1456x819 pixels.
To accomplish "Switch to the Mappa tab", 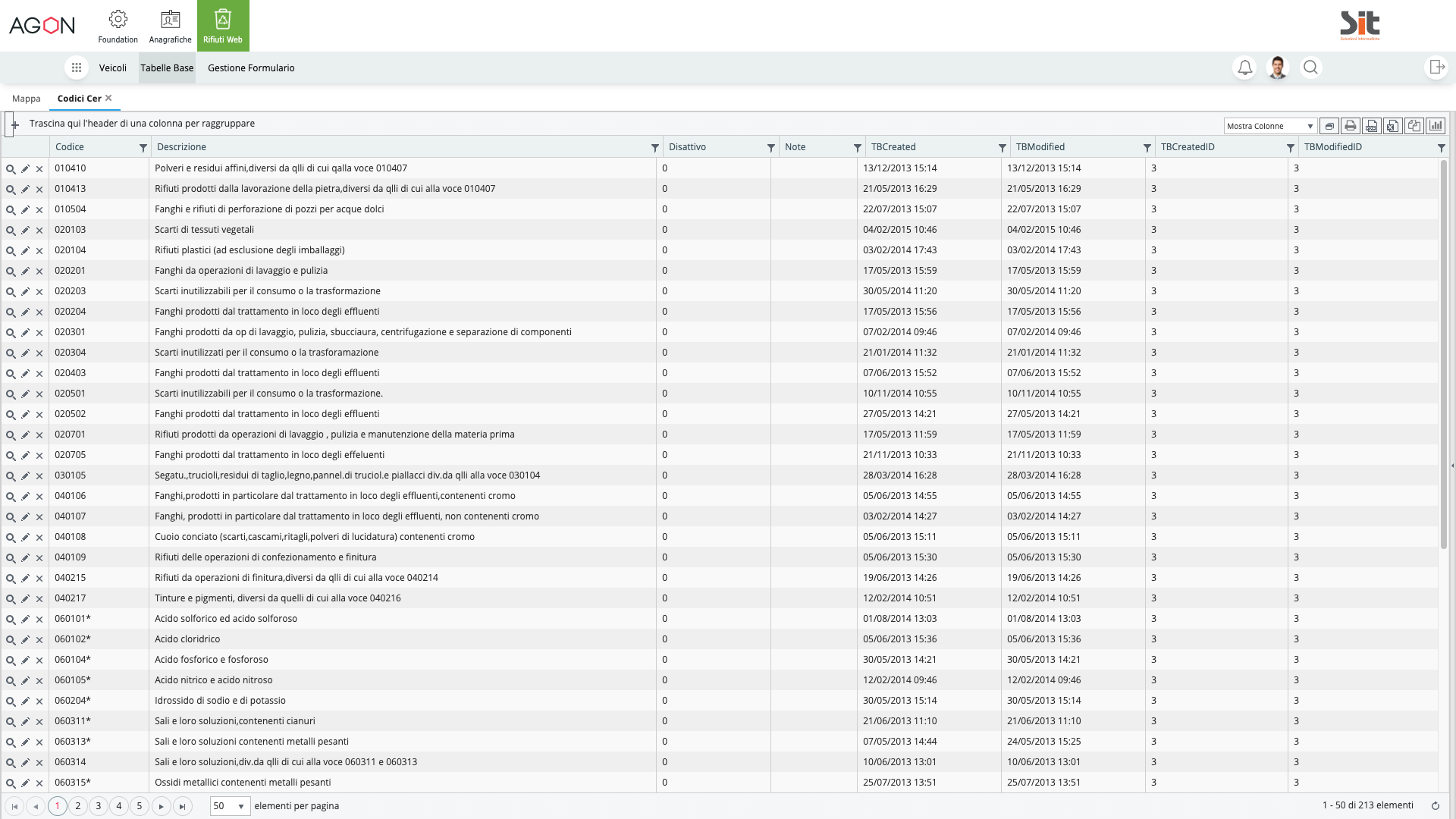I will tap(27, 99).
